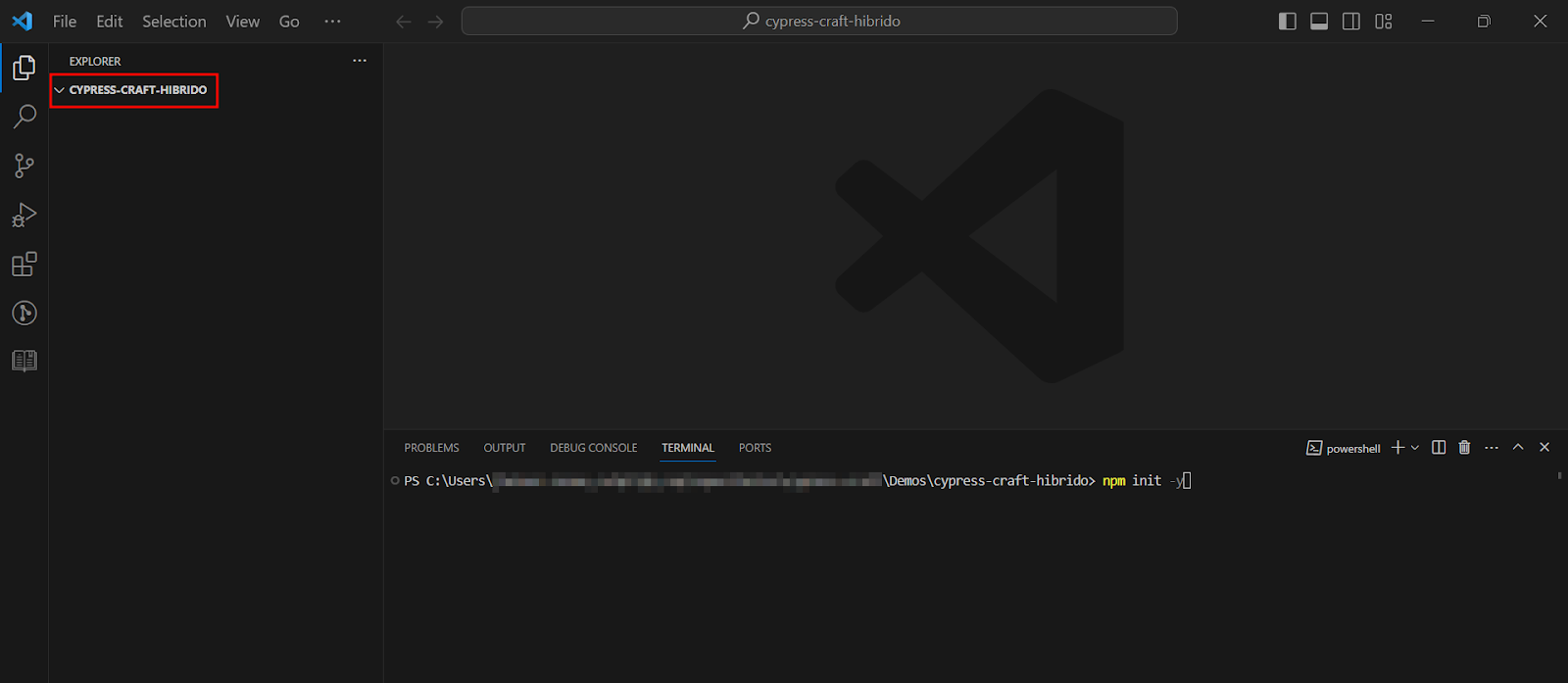Click the npm init -y command text
The width and height of the screenshot is (1568, 683).
click(1143, 480)
